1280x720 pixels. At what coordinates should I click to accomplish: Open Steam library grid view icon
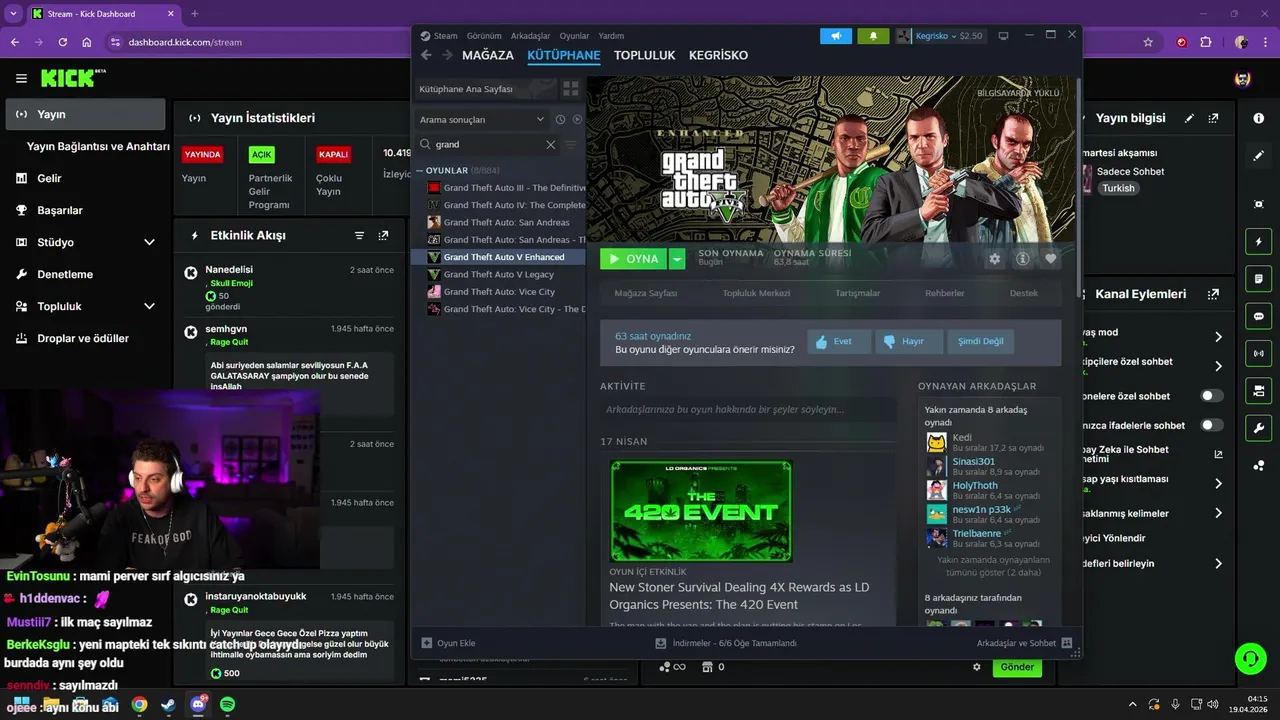571,88
